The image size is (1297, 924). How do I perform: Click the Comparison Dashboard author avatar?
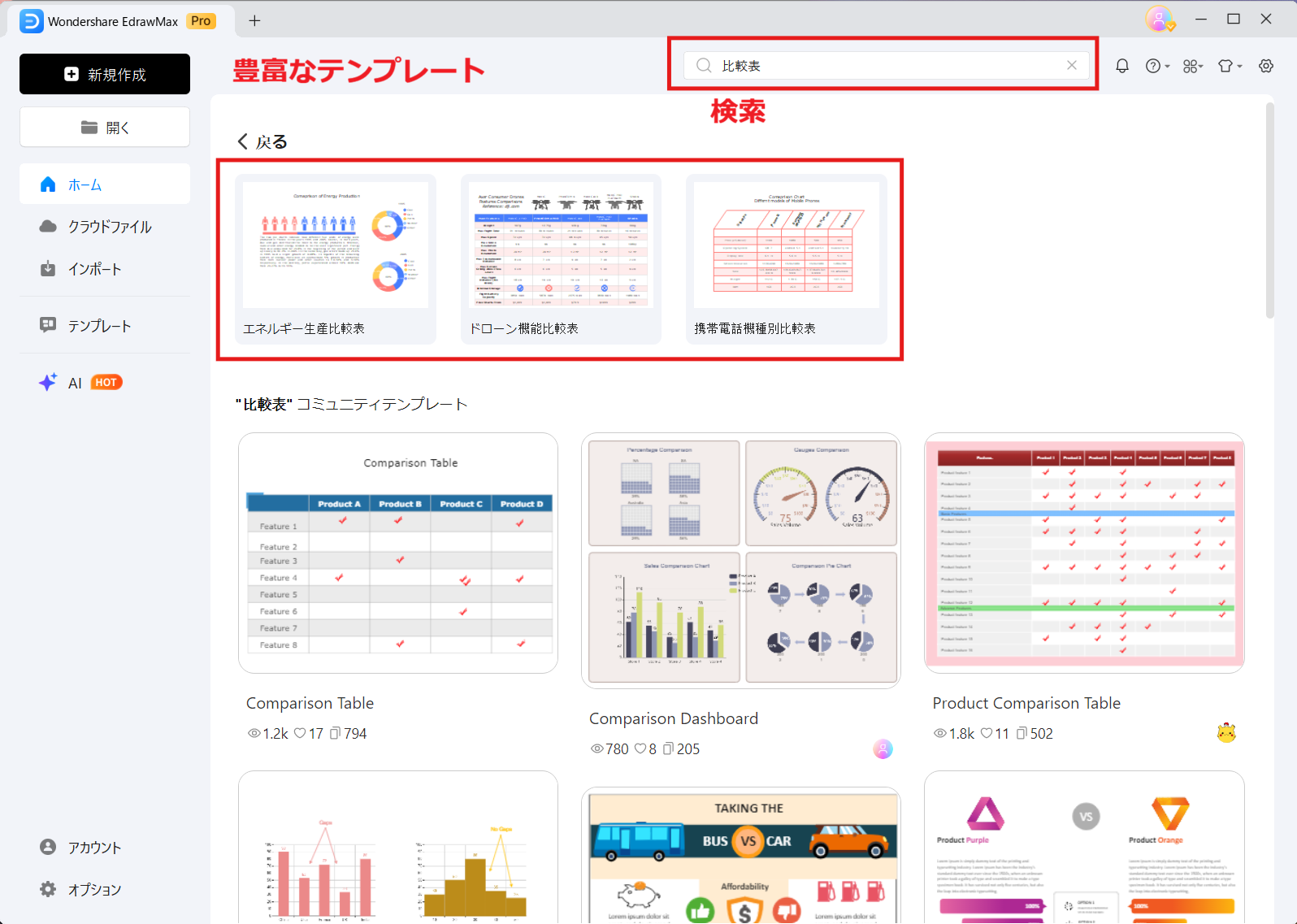tap(883, 748)
